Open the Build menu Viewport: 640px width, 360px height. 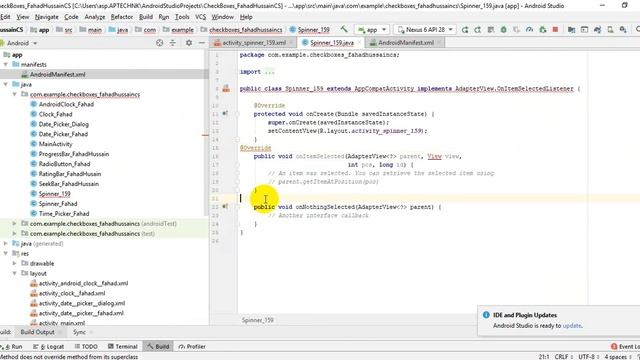pyautogui.click(x=146, y=17)
